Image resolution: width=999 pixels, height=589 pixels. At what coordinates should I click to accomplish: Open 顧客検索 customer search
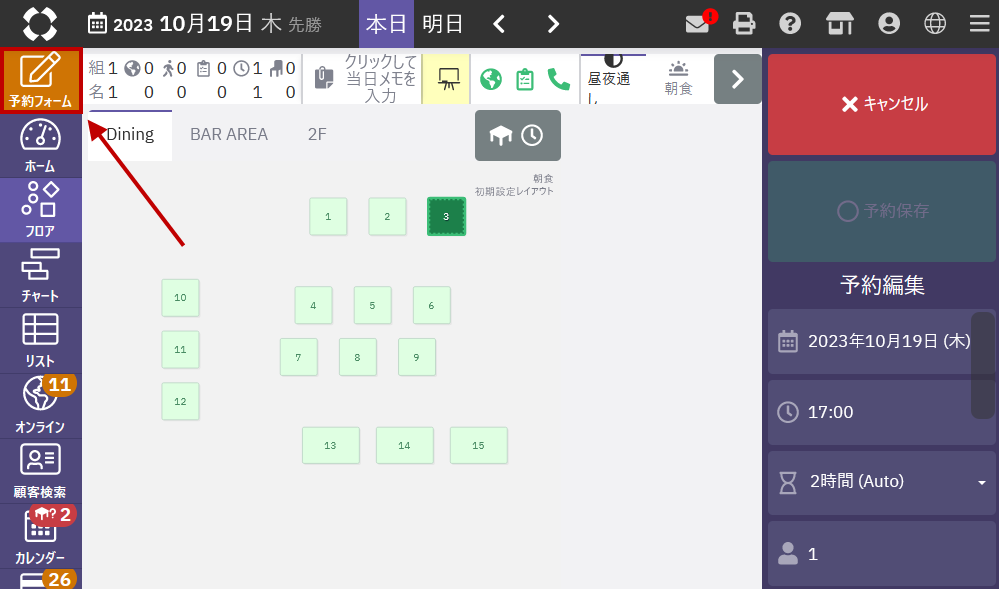[41, 471]
